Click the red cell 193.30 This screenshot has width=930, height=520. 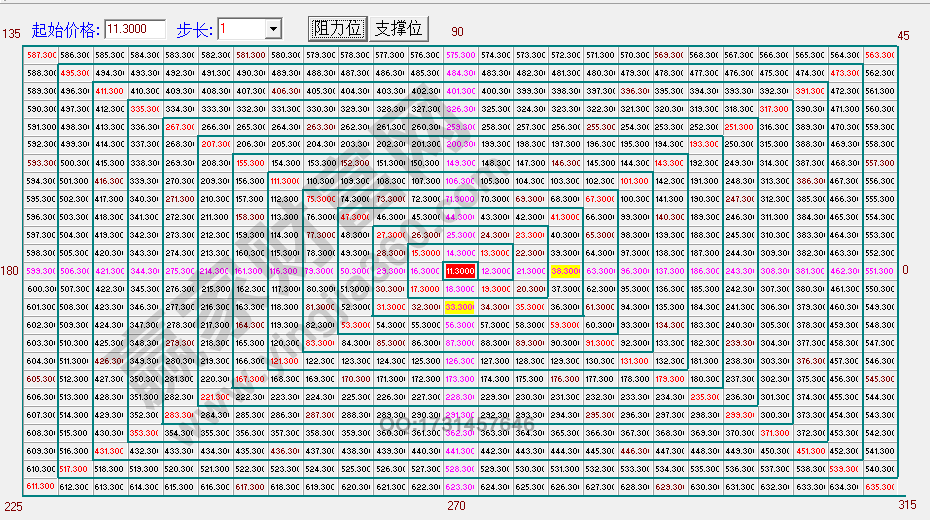click(x=705, y=144)
